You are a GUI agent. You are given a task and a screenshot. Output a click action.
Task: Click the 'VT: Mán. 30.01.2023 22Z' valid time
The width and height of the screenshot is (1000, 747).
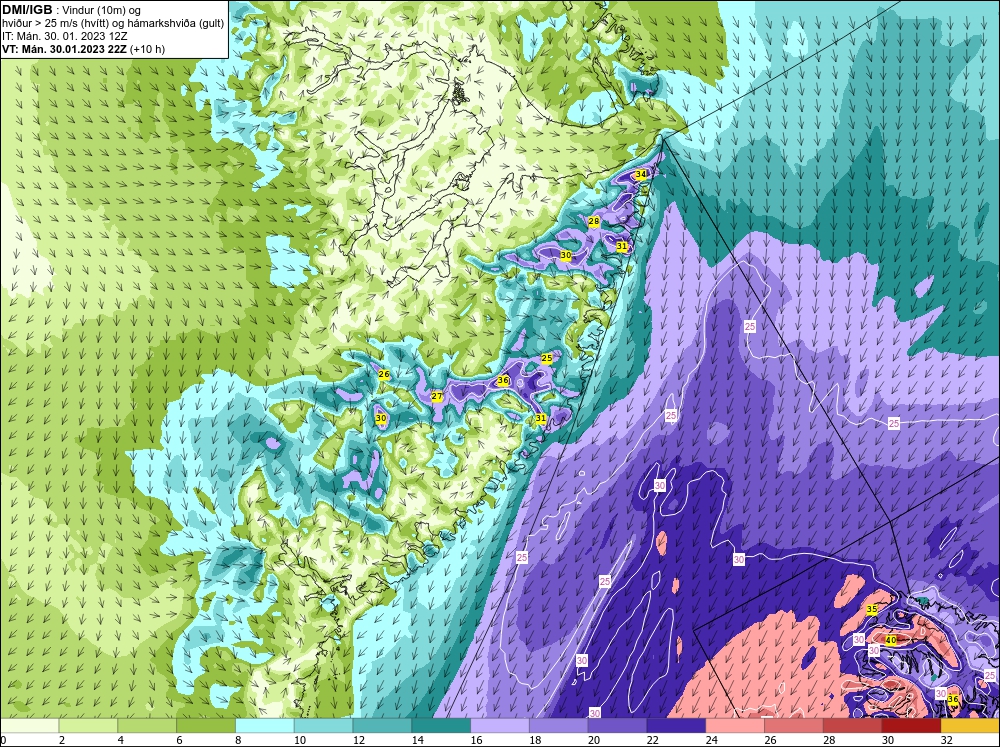coord(64,49)
